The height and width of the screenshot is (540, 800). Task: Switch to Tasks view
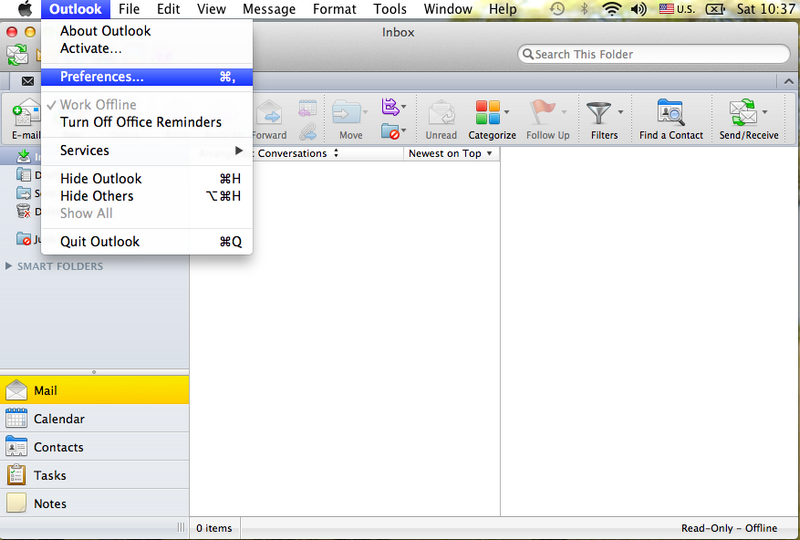click(x=94, y=475)
